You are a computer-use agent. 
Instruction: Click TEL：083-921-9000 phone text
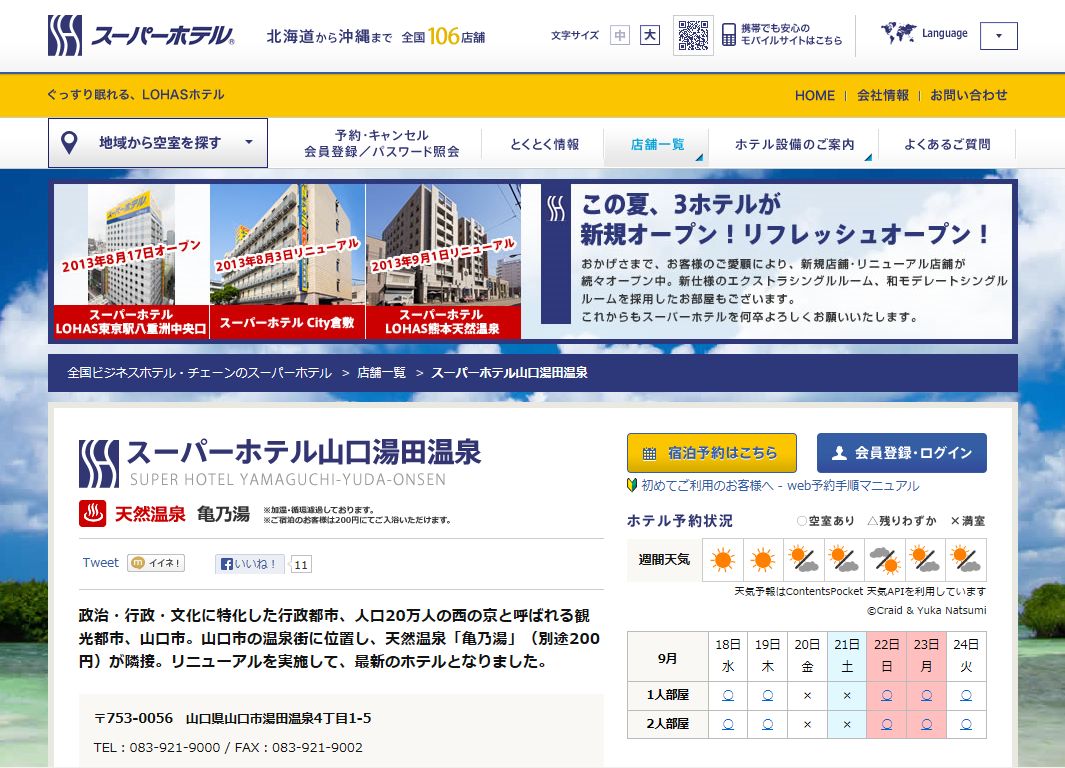click(x=157, y=748)
